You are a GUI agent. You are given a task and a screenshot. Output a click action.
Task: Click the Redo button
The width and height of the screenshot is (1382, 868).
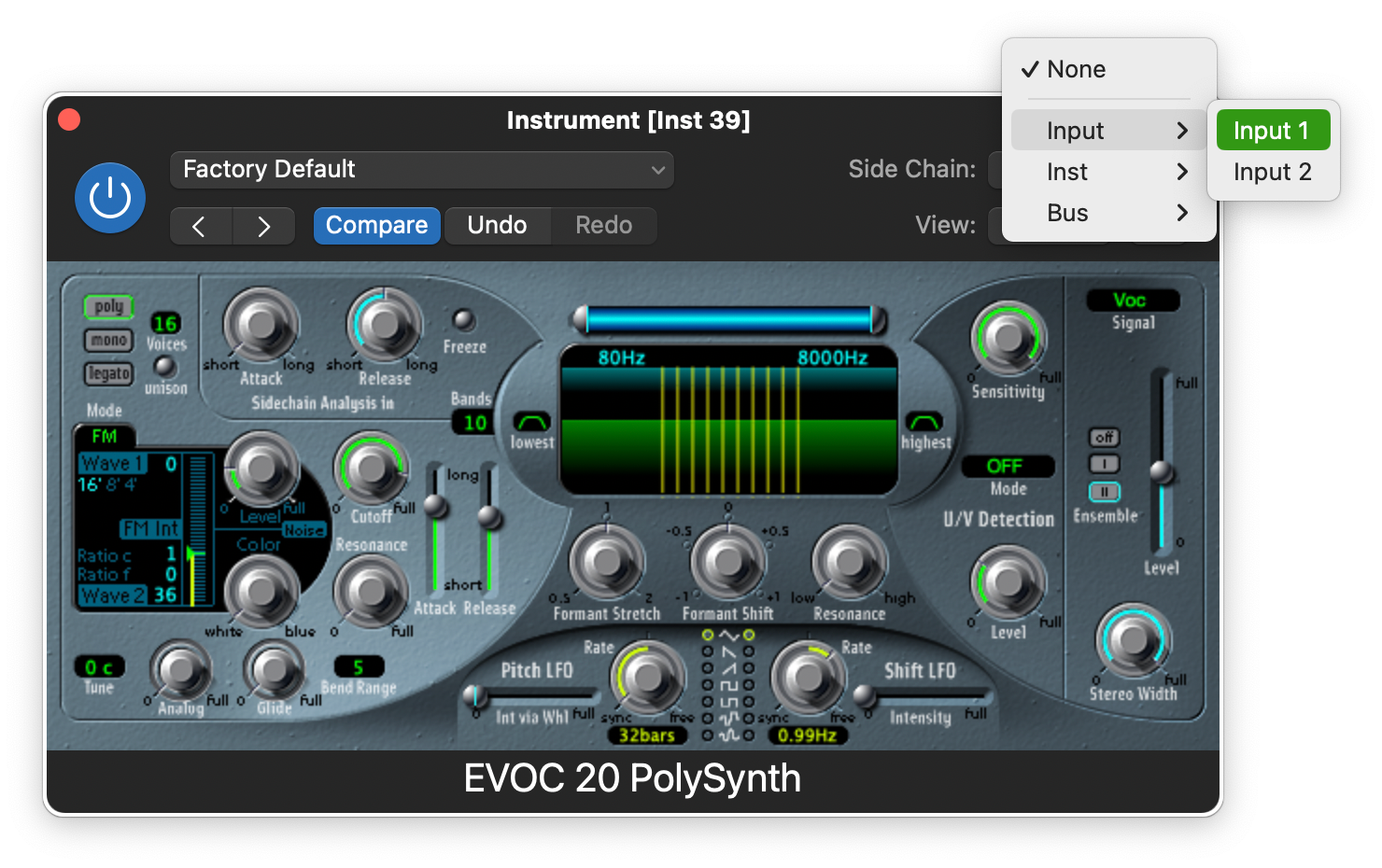point(603,226)
